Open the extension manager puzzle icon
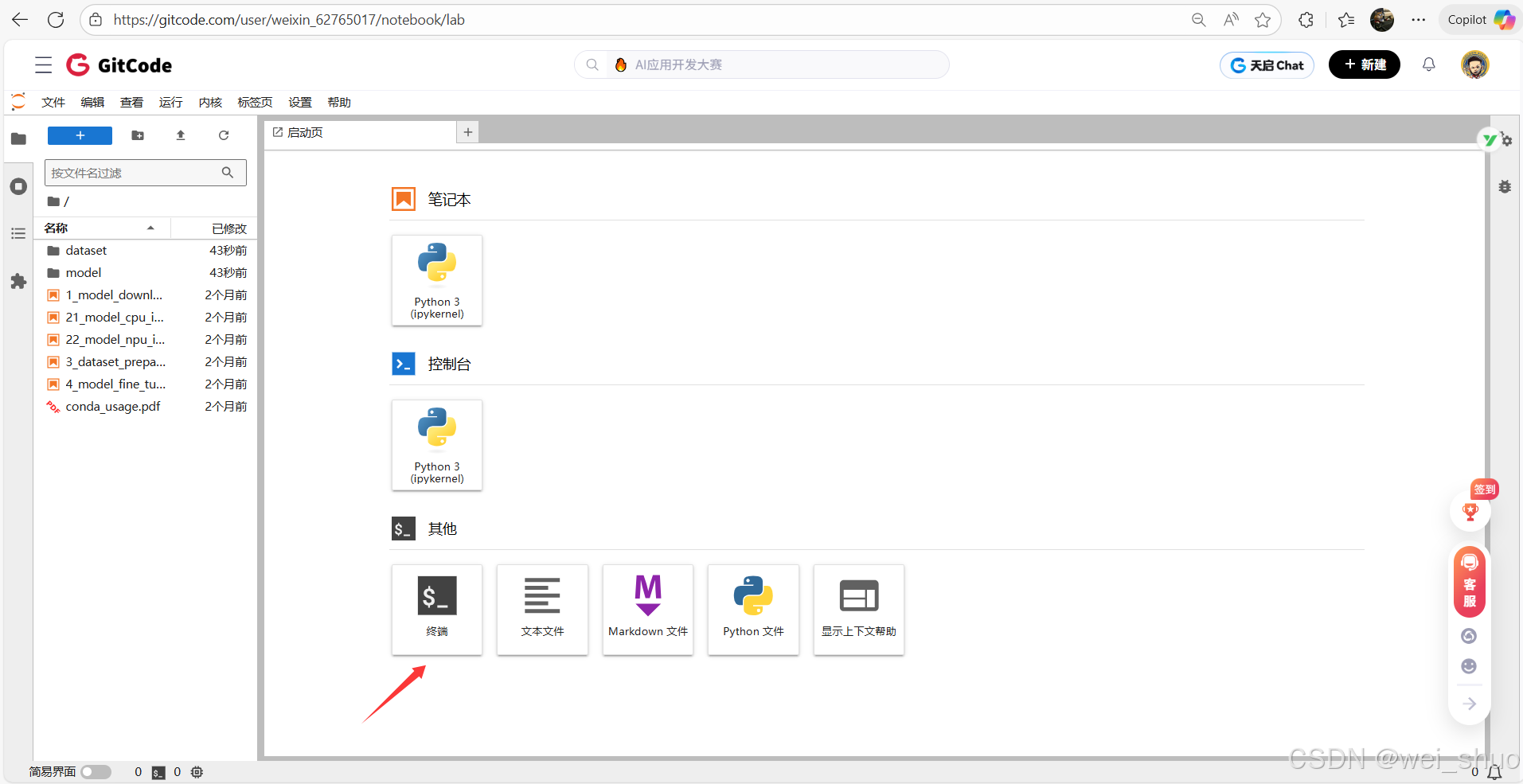Screen dimensions: 1523x784 (18, 281)
